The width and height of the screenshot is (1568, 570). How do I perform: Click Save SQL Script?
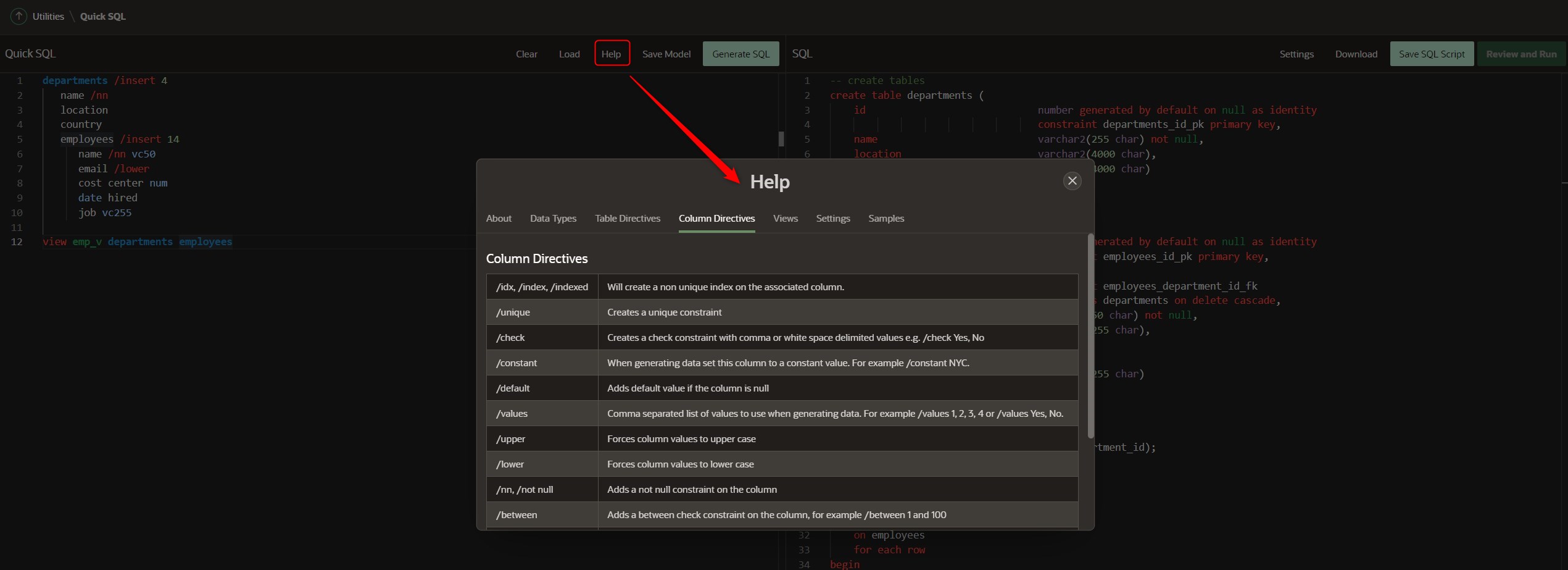pyautogui.click(x=1432, y=54)
